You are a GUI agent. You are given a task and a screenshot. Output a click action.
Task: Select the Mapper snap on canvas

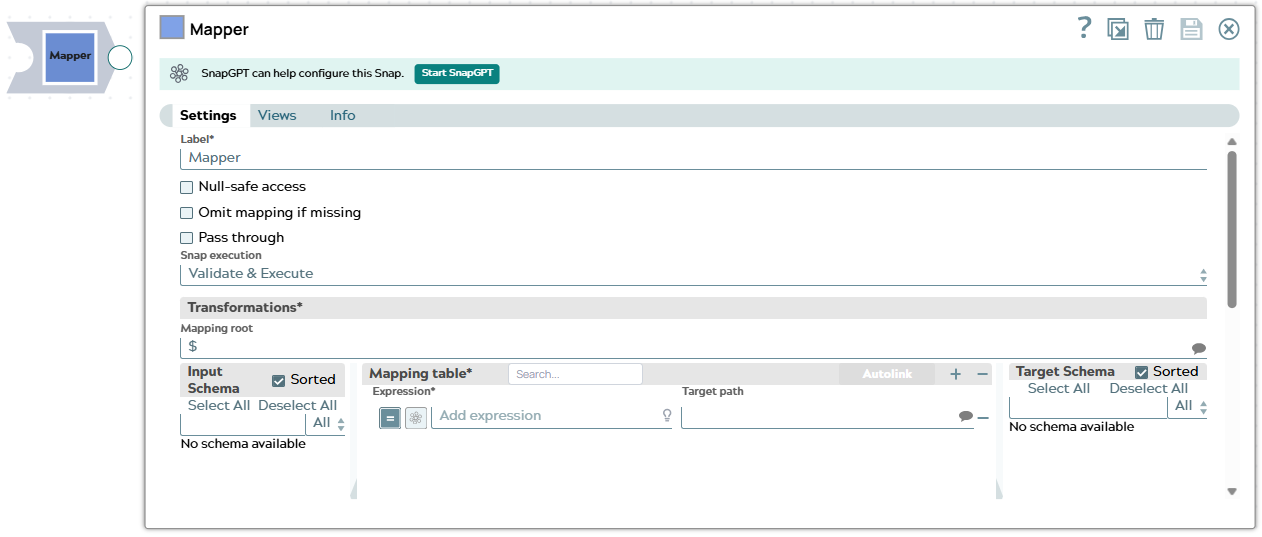tap(70, 57)
